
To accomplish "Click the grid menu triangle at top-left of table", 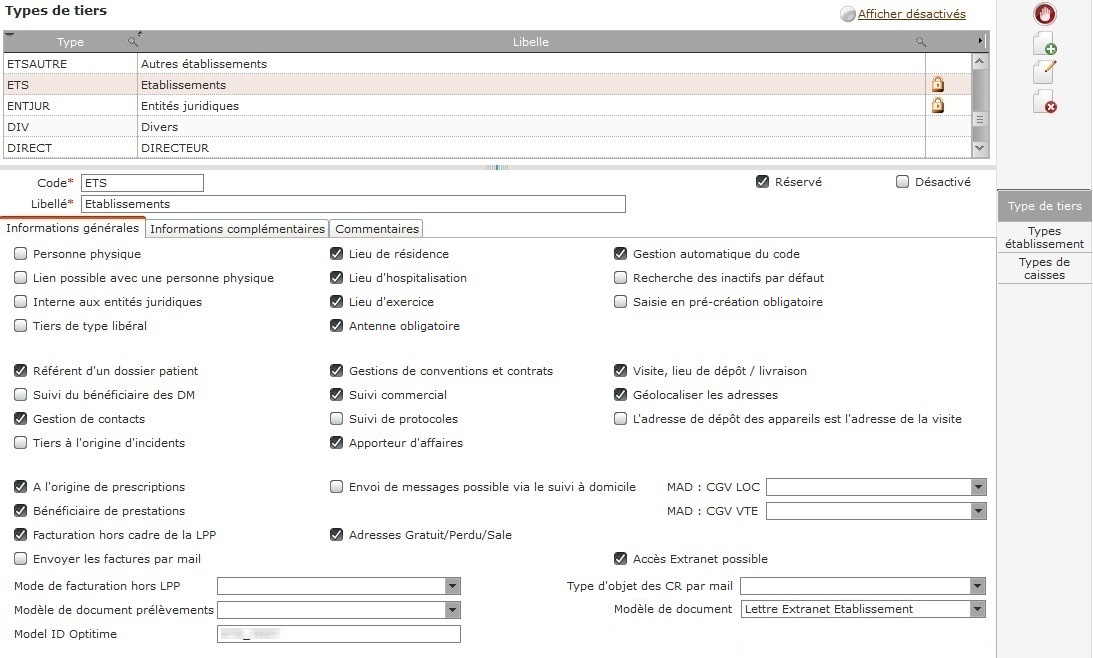I will pos(9,34).
